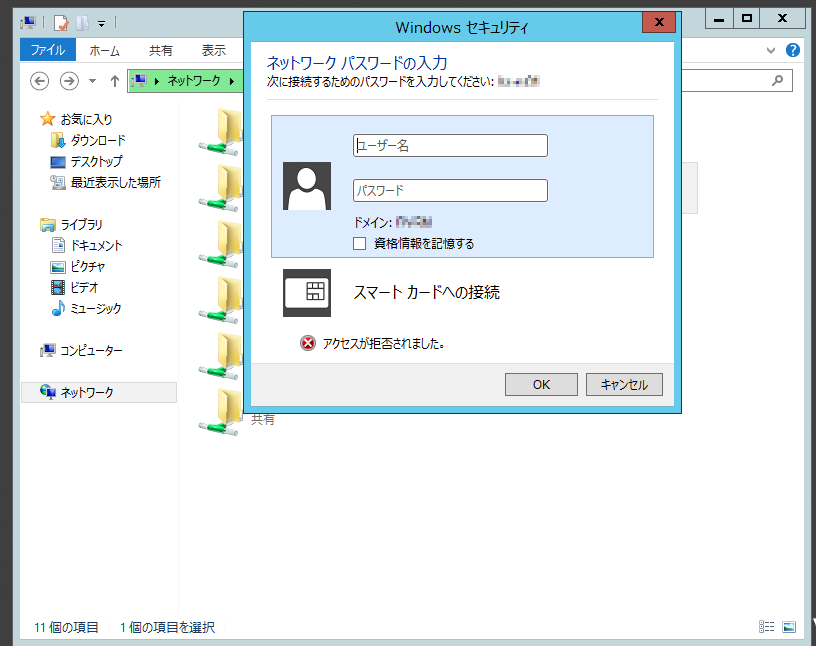Image resolution: width=816 pixels, height=647 pixels.
Task: Click the shared folder icon labeled 共有
Action: (220, 414)
